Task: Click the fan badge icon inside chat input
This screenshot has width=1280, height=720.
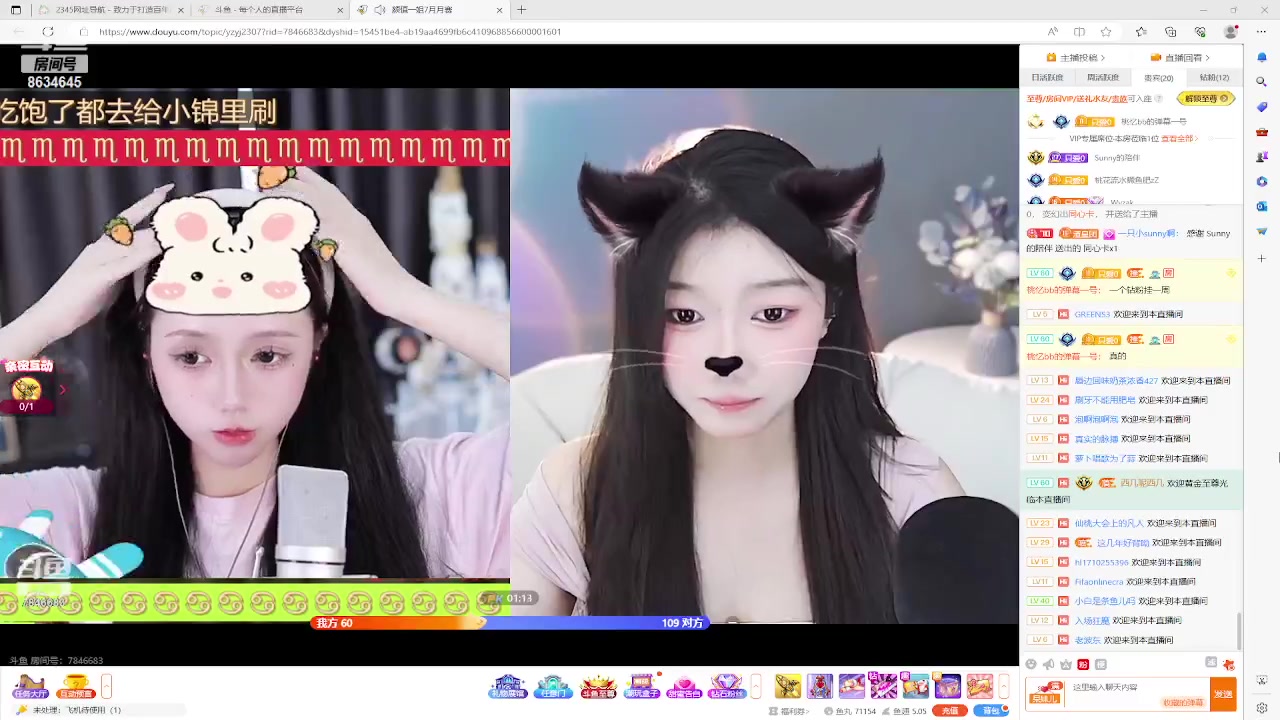Action: 1045,692
